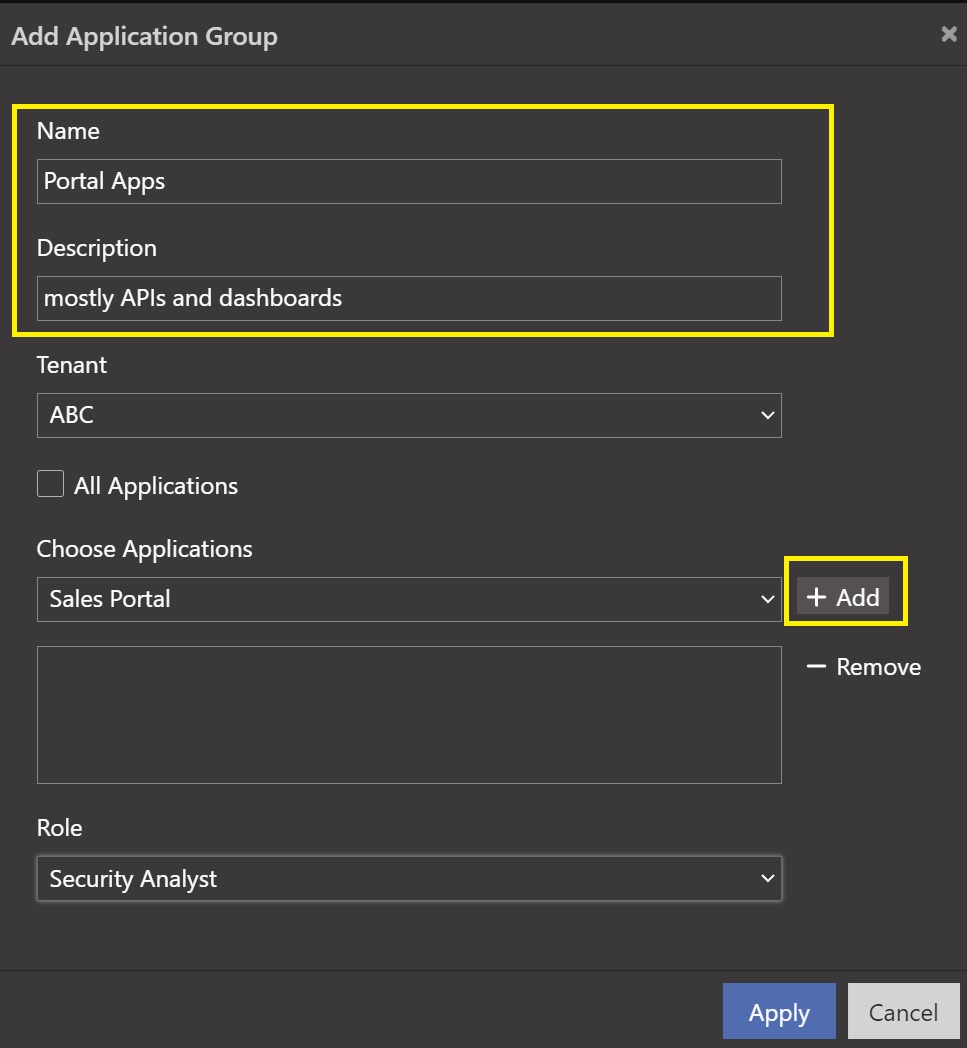Focus the Name field containing Portal Apps
This screenshot has width=967, height=1048.
[x=408, y=182]
